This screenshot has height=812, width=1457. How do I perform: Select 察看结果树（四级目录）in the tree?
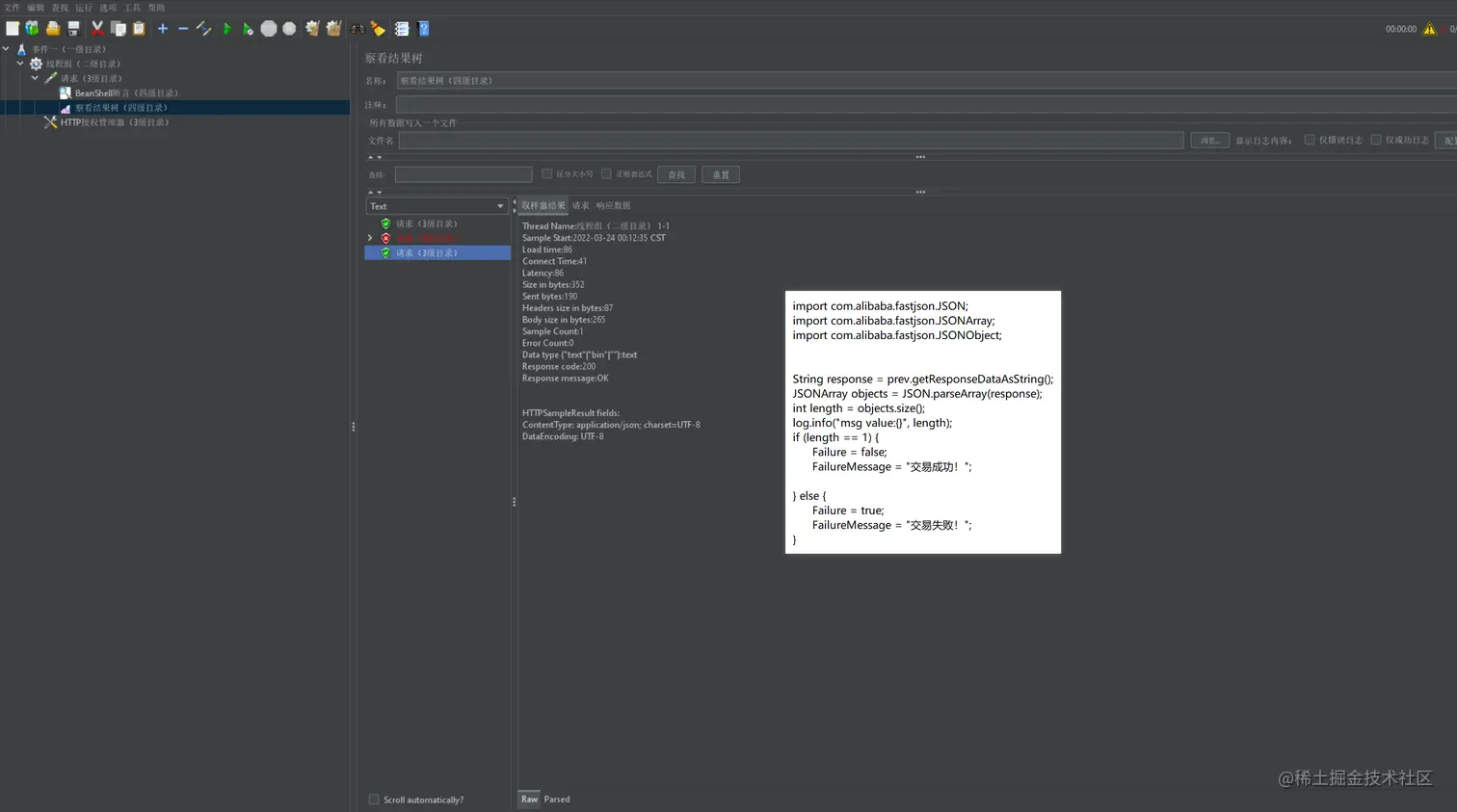pos(121,108)
